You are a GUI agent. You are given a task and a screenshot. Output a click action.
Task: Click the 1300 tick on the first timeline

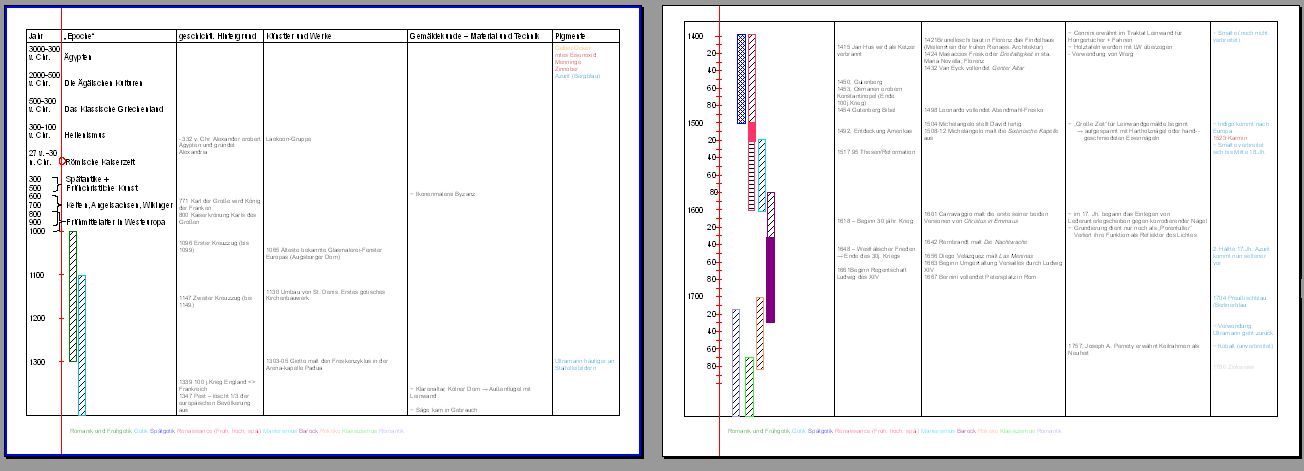pyautogui.click(x=62, y=362)
